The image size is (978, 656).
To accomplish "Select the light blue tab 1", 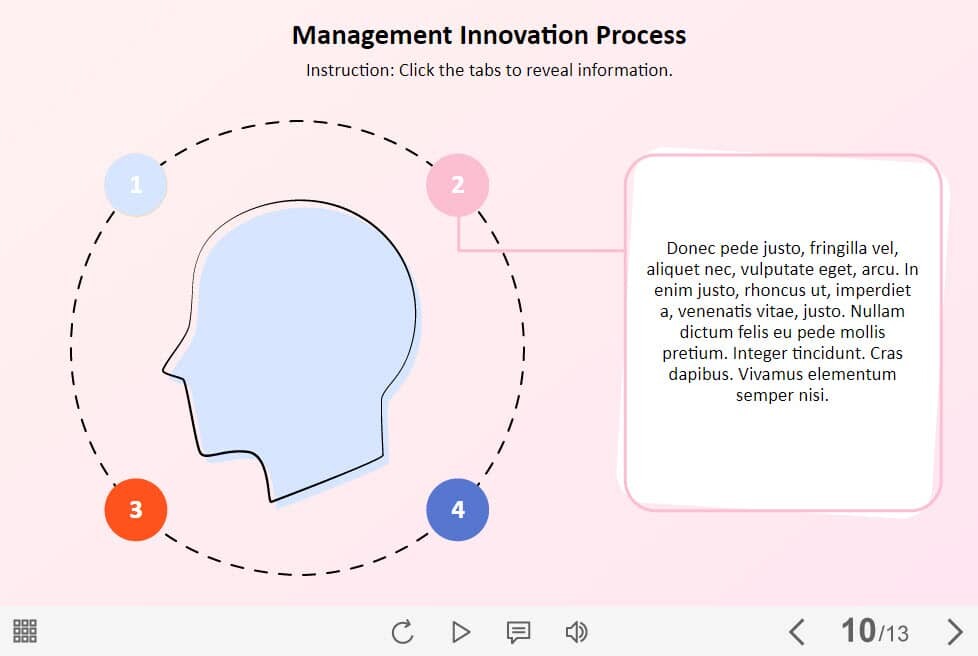I will click(136, 185).
